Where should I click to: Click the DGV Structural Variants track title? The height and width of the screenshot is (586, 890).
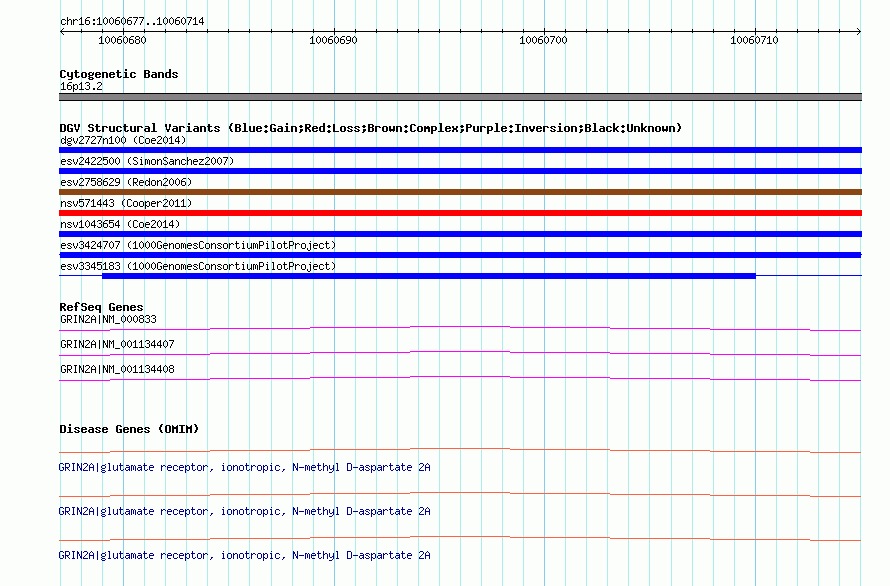coord(370,128)
